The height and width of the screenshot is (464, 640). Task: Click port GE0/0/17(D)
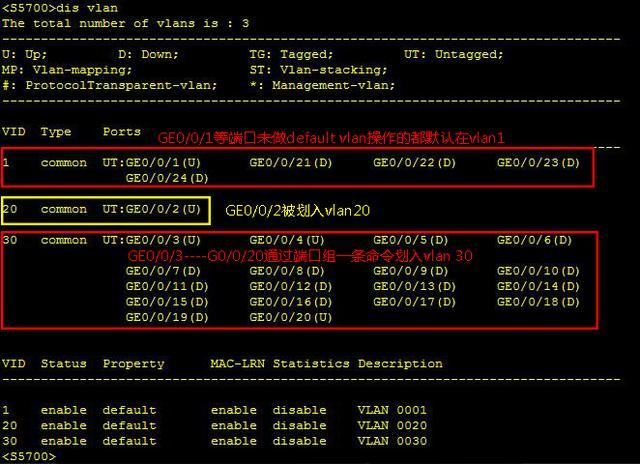[414, 302]
